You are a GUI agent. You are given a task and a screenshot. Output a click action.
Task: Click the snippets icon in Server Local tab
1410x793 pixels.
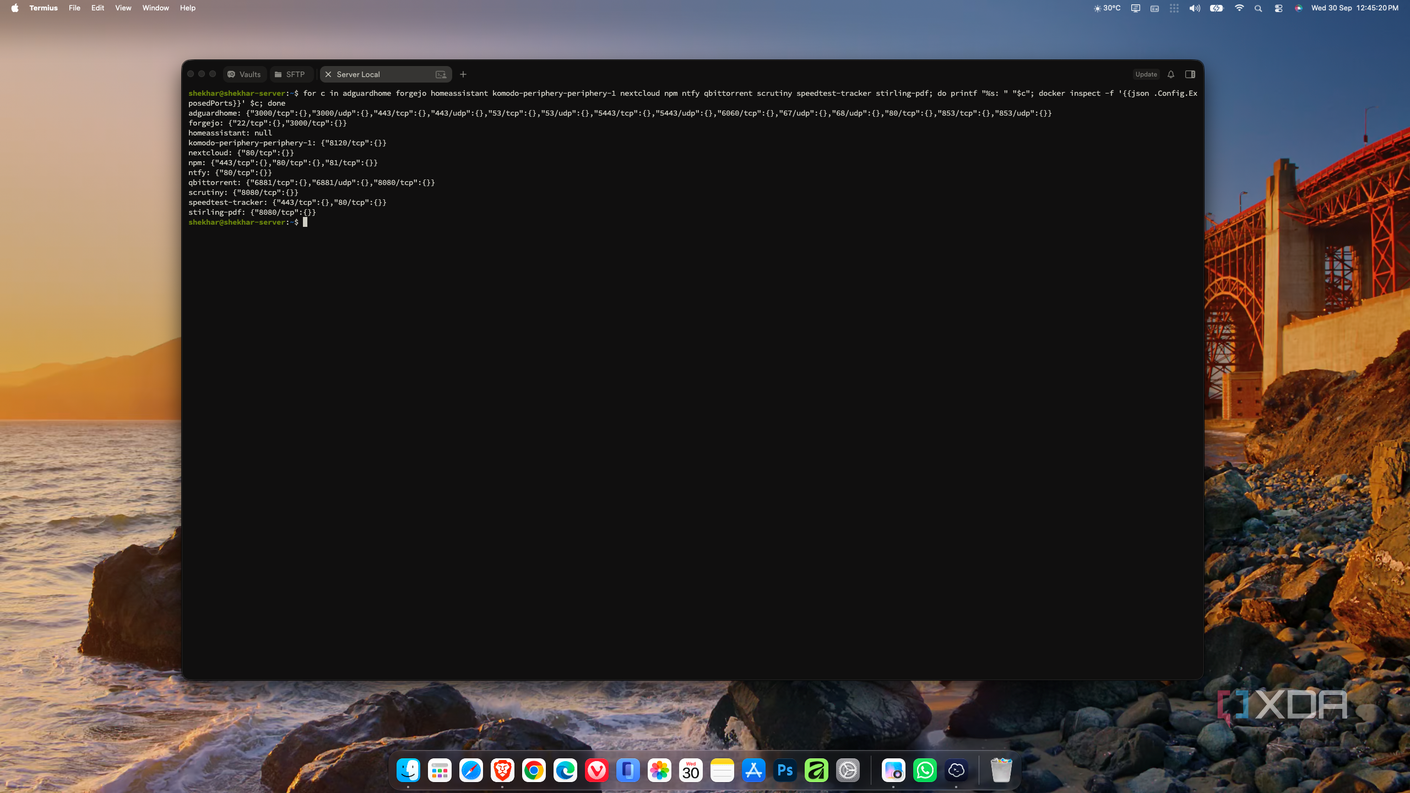pyautogui.click(x=441, y=74)
